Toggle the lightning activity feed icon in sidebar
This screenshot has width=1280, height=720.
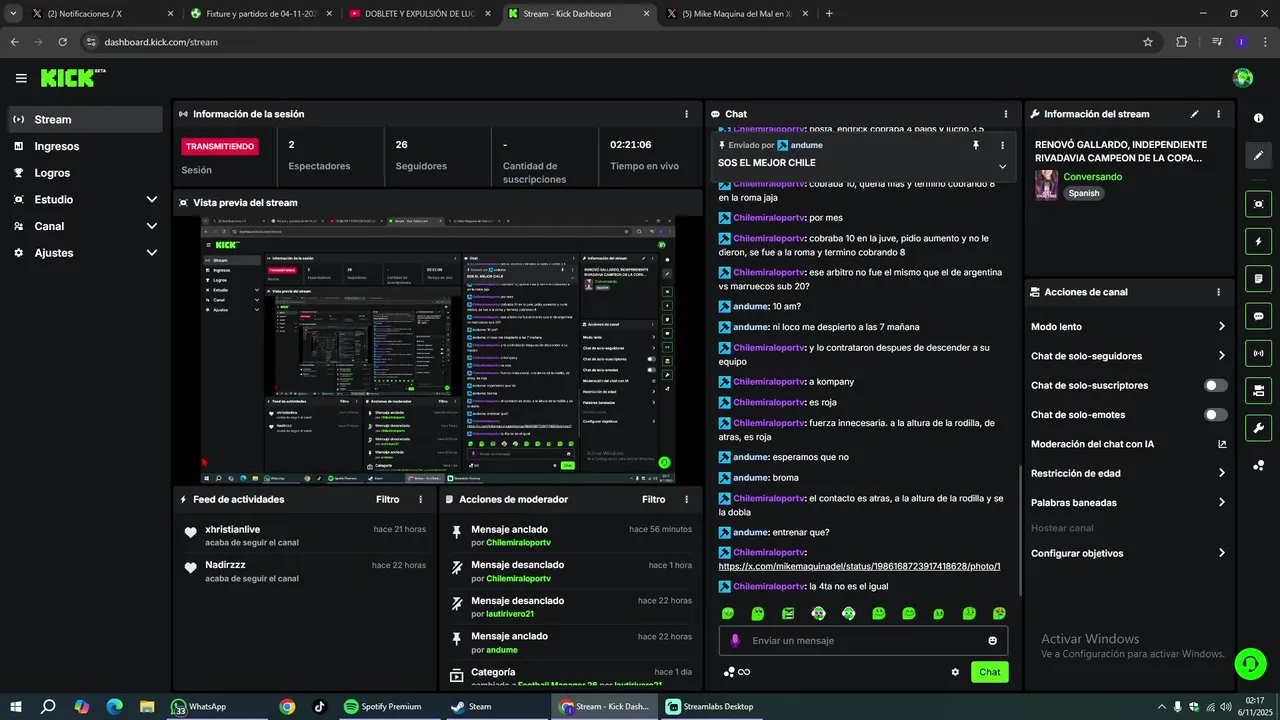click(1258, 241)
